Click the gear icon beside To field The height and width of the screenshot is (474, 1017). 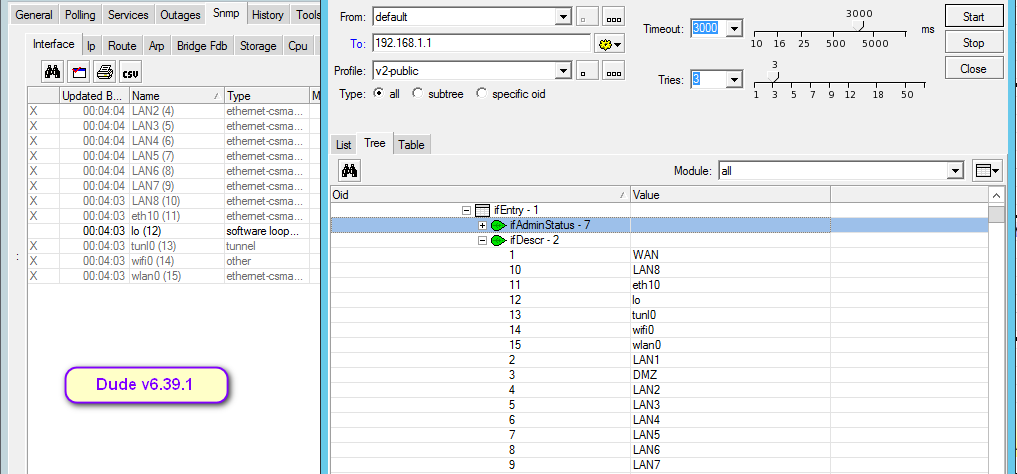tap(610, 44)
